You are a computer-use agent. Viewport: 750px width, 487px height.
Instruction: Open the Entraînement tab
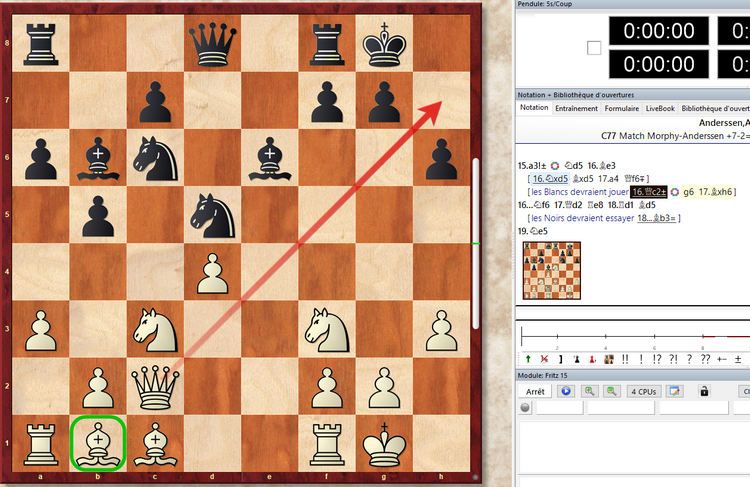(x=576, y=107)
